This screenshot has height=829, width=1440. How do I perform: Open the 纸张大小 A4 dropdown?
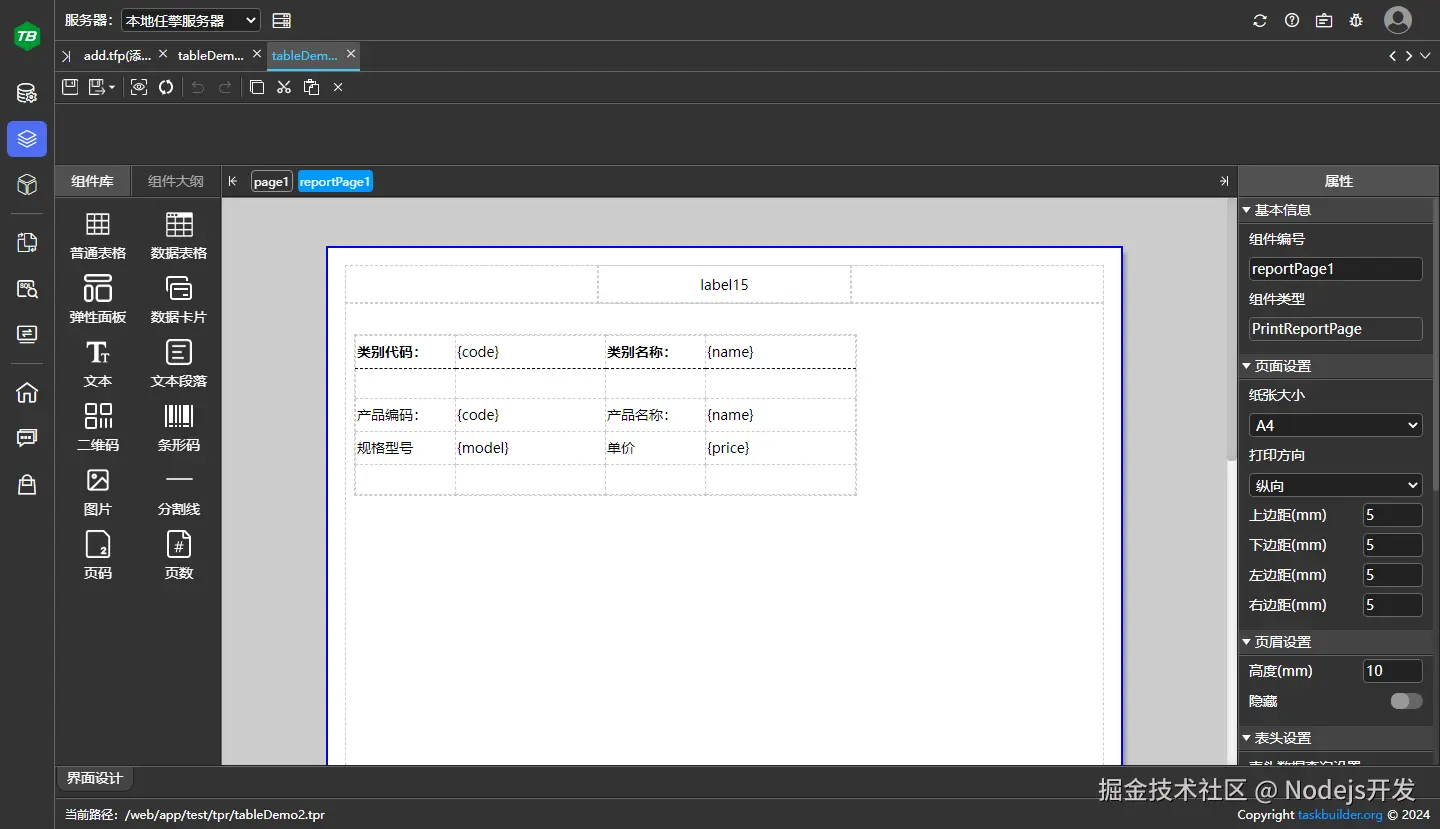pyautogui.click(x=1335, y=425)
